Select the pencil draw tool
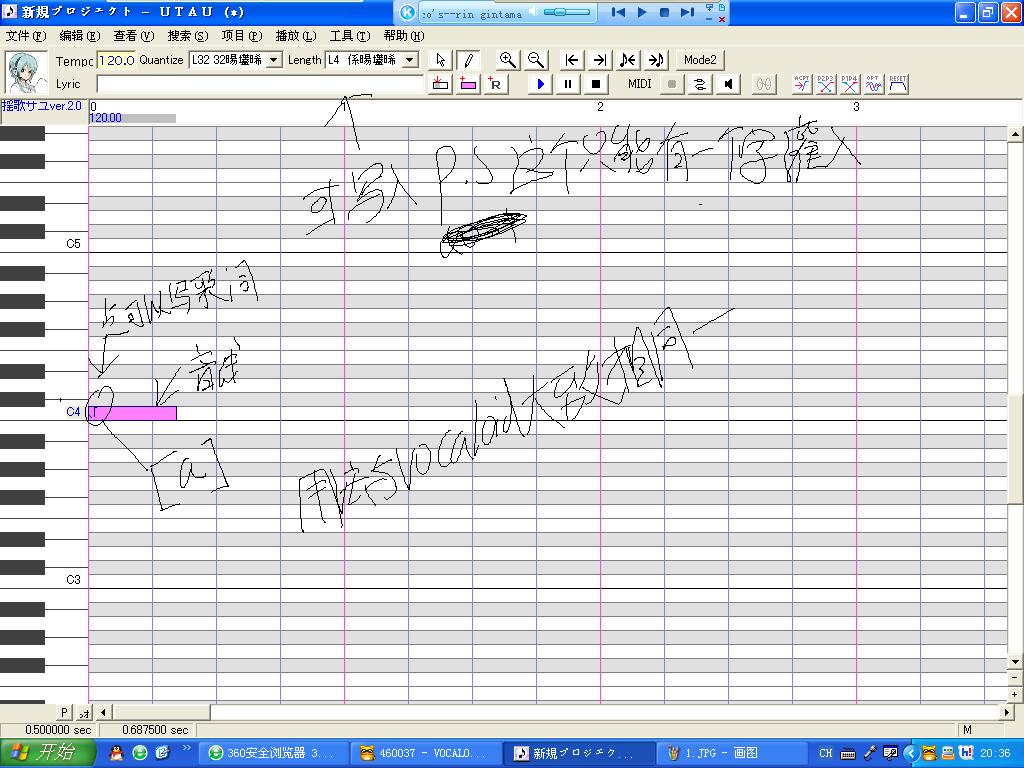This screenshot has width=1024, height=768. click(468, 60)
